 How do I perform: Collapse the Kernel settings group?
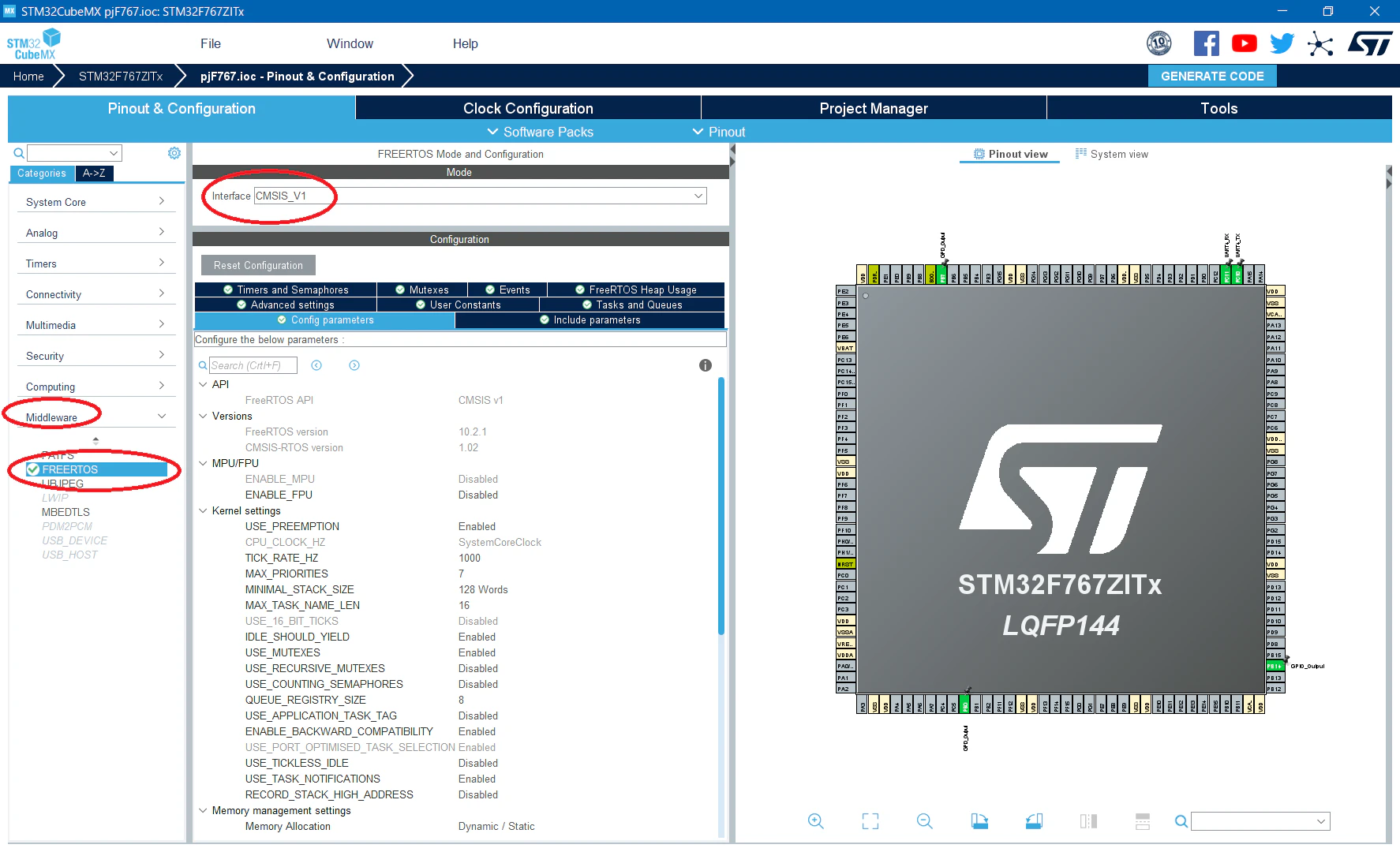coord(203,510)
